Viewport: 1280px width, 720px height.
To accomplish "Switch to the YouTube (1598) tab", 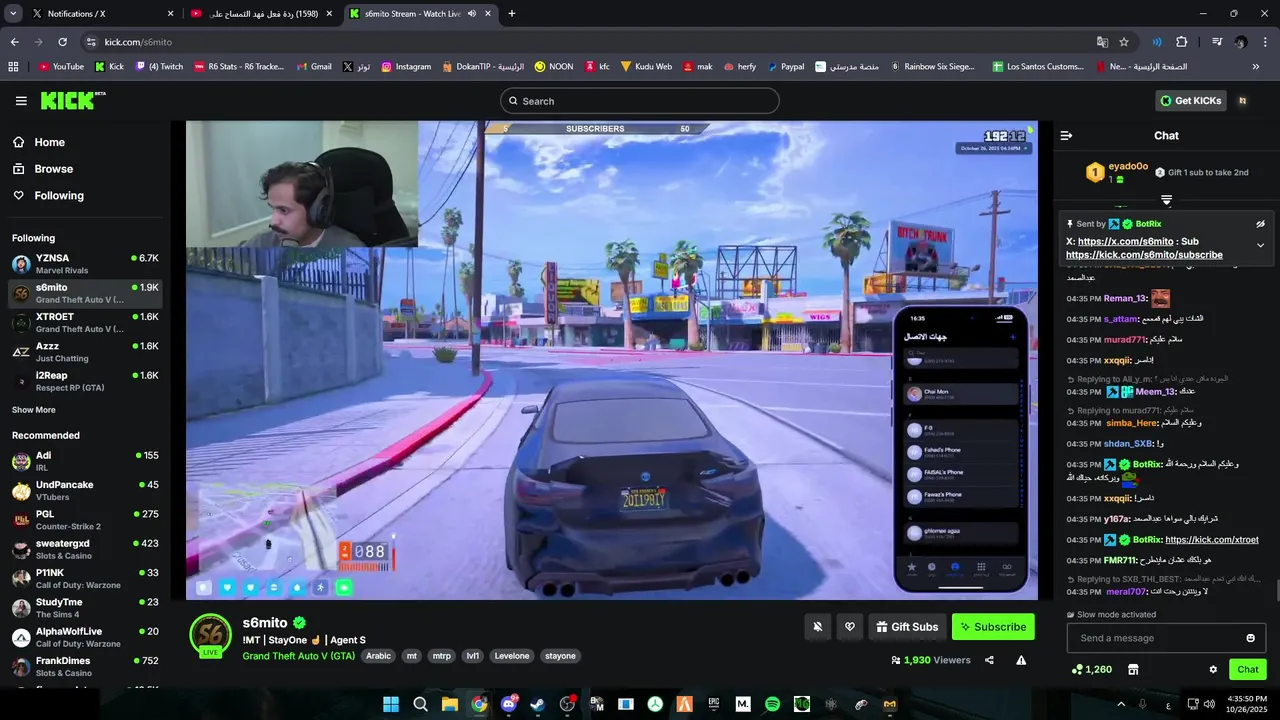I will (260, 14).
